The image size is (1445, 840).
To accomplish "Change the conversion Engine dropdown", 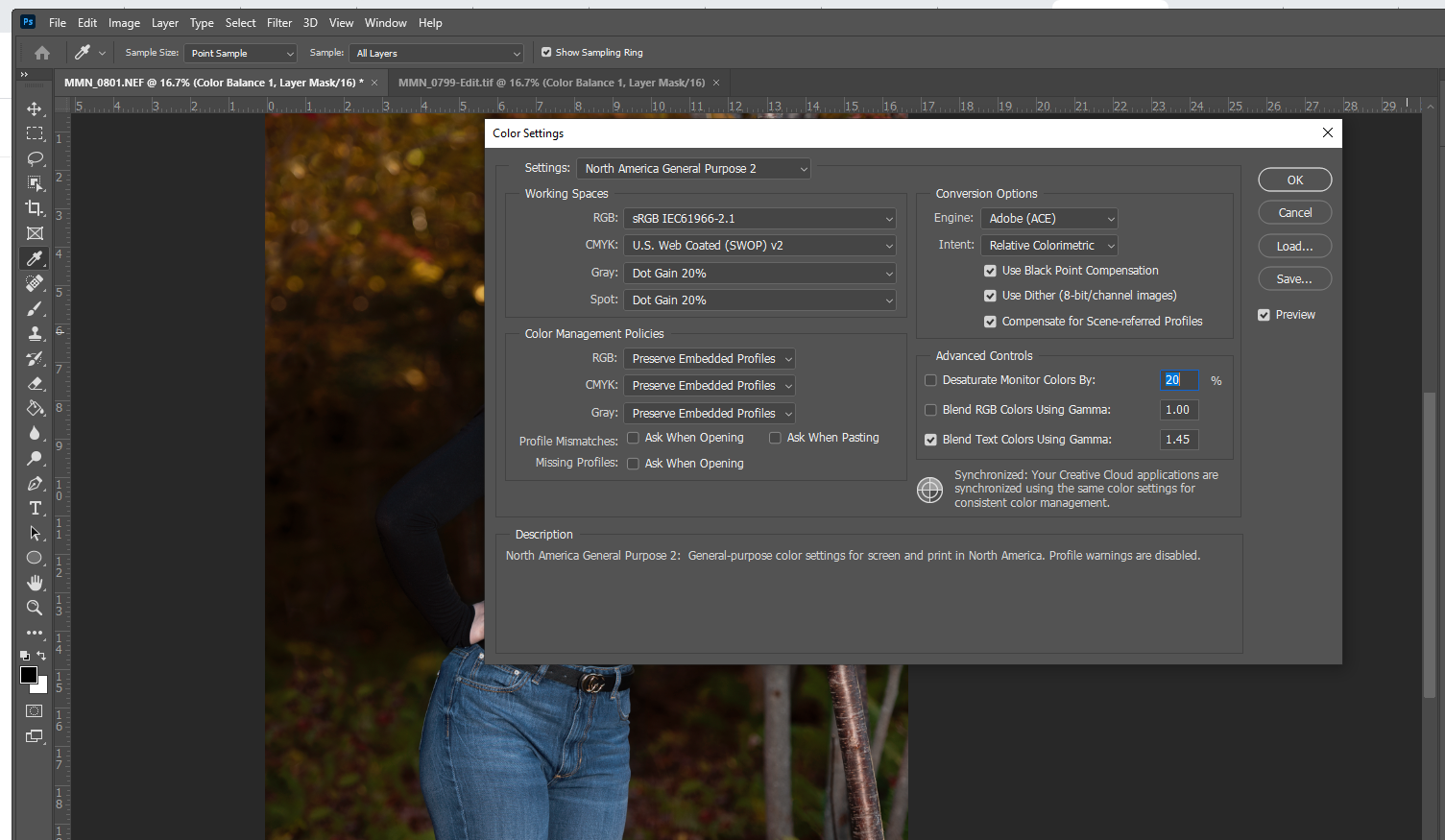I will (x=1048, y=218).
